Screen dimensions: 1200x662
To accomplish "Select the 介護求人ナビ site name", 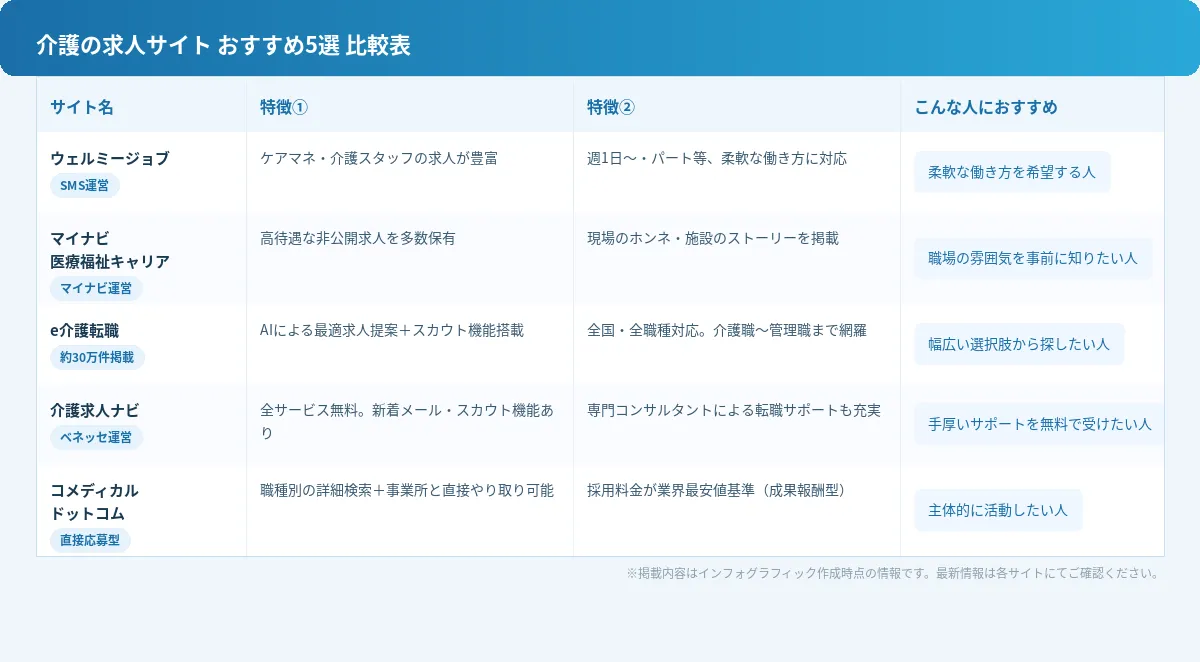I will [95, 410].
